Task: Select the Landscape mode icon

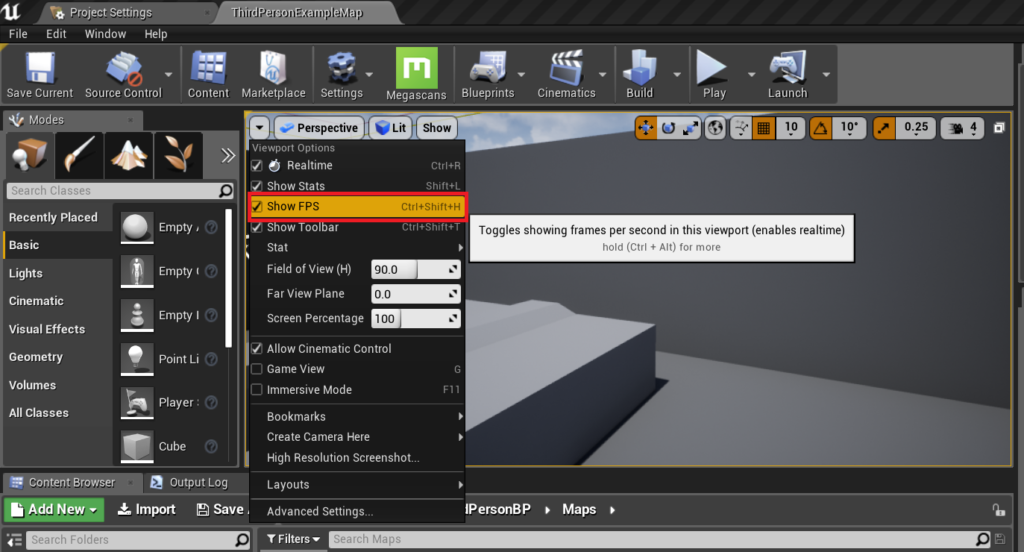Action: 128,155
